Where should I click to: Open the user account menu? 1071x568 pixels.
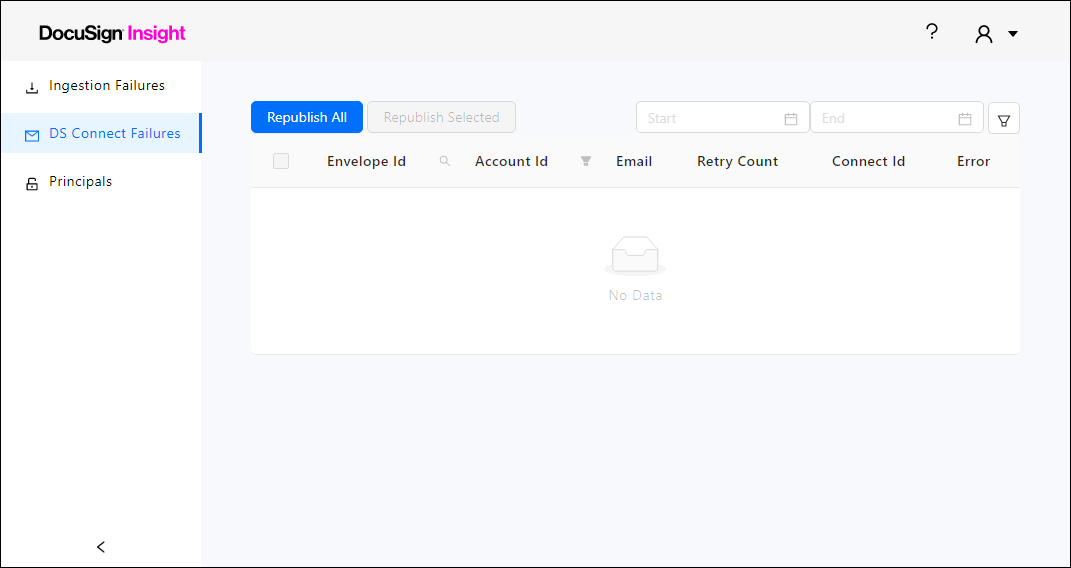click(1012, 34)
